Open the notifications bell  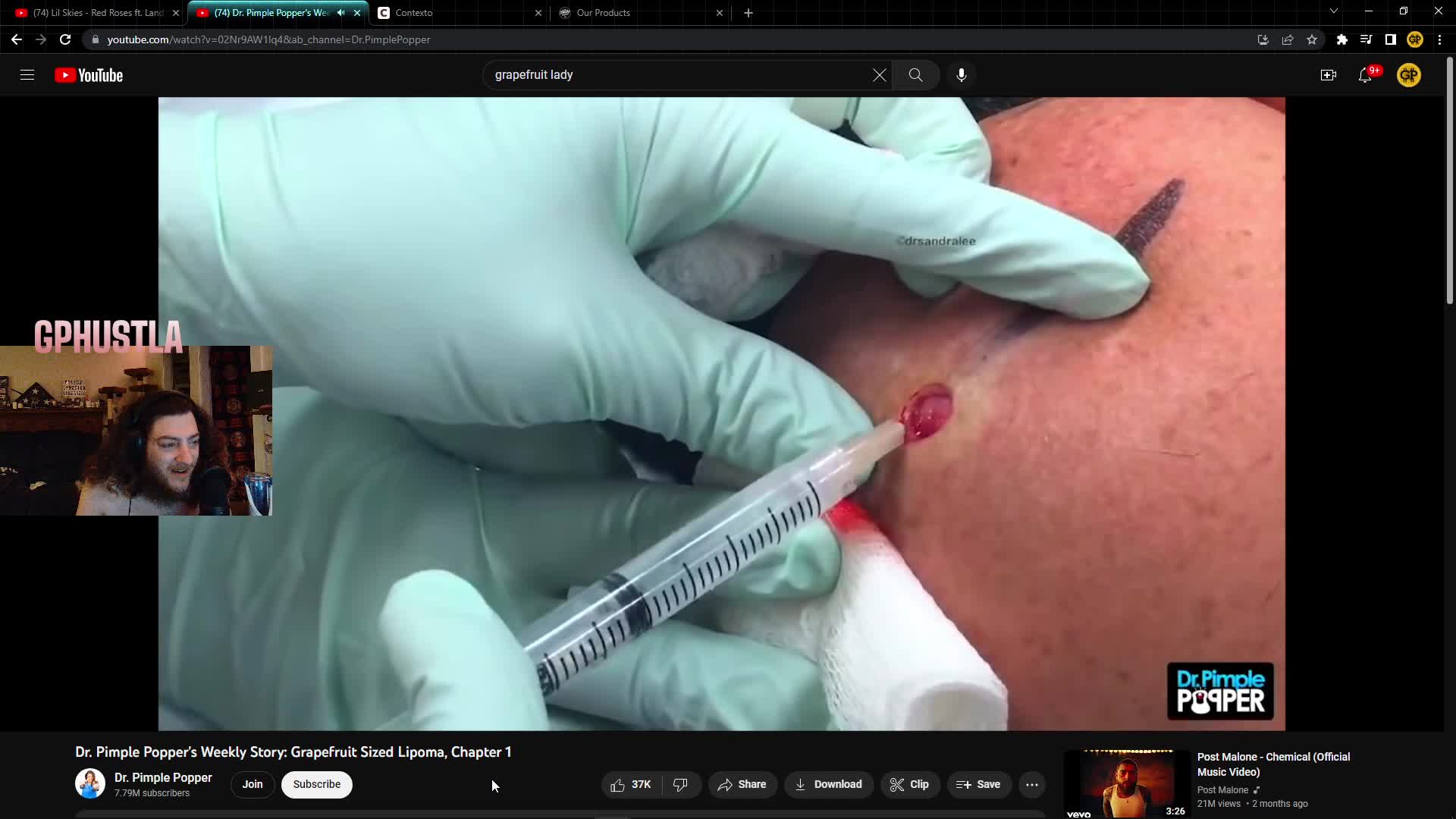pos(1365,75)
